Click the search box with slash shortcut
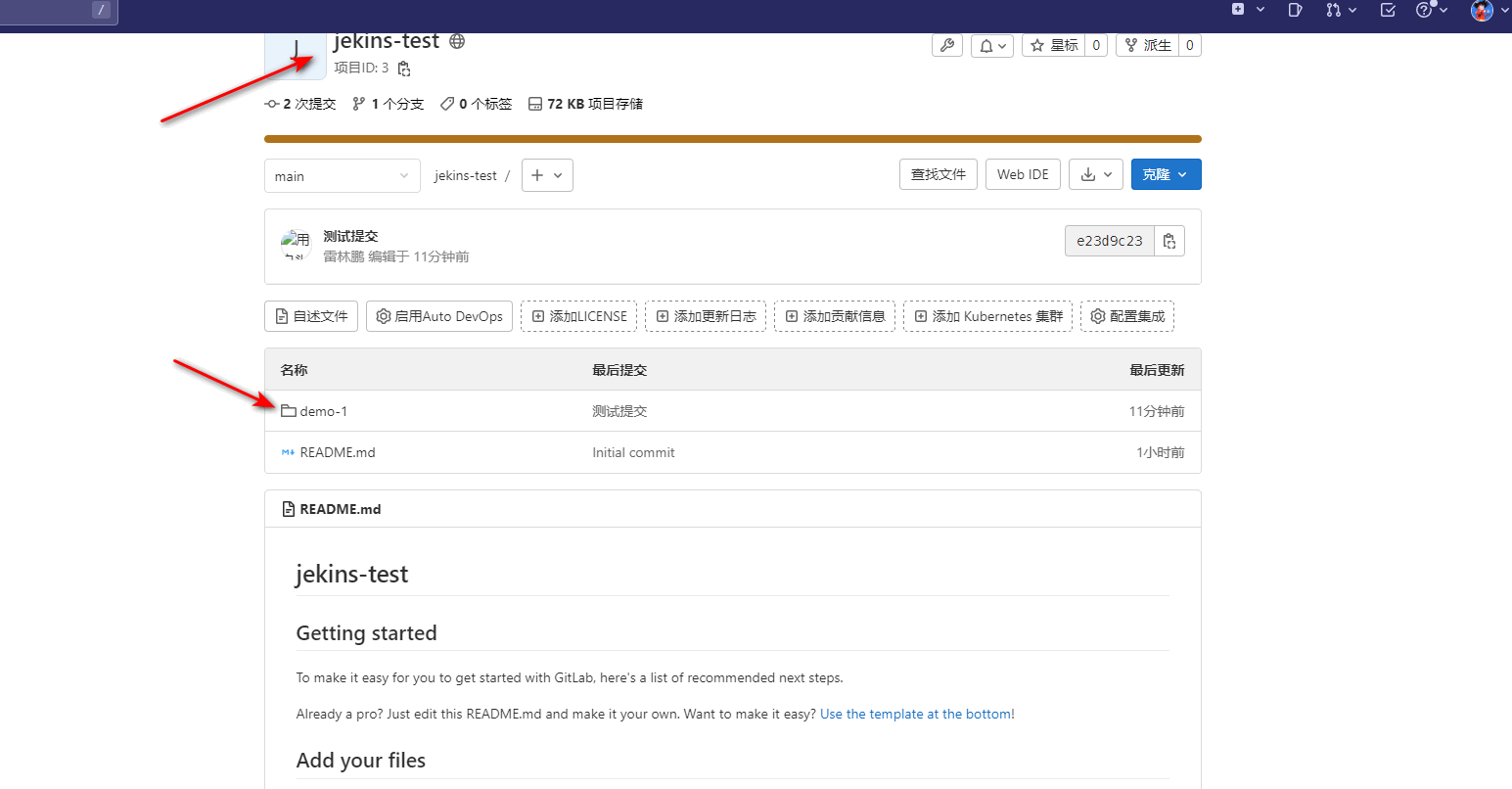1512x789 pixels. 59,11
